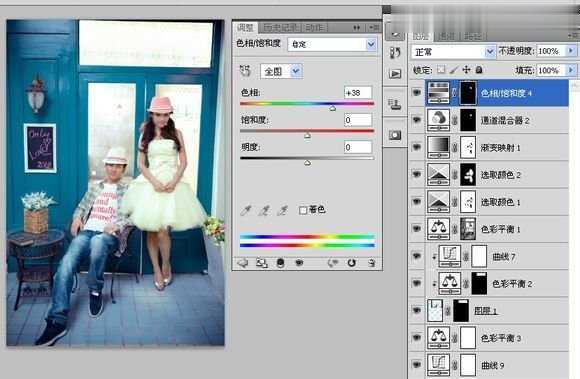The width and height of the screenshot is (580, 379).
Task: Switch panel to expanded view icon
Action: 262,263
